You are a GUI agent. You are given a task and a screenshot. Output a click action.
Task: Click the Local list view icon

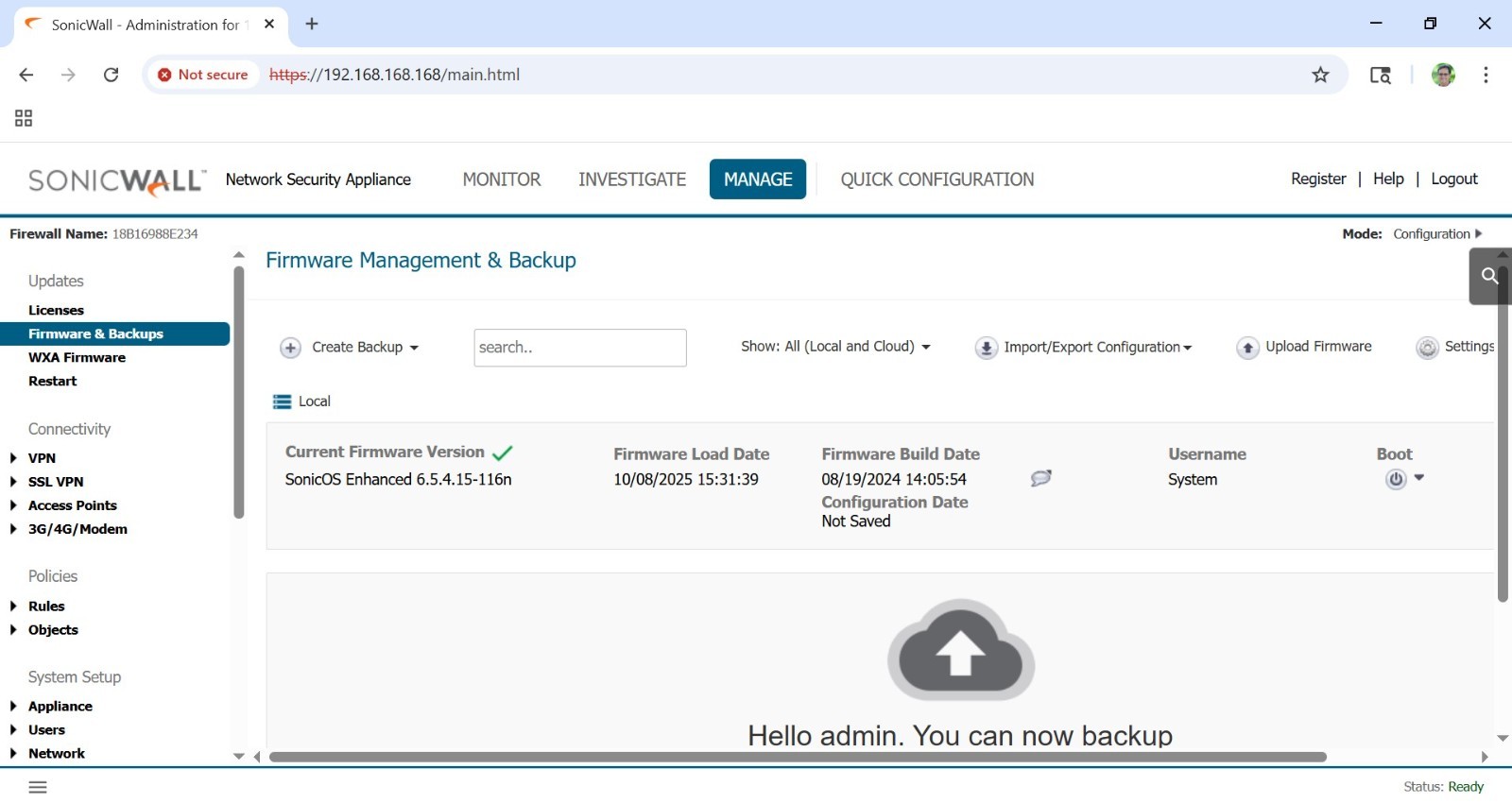282,401
